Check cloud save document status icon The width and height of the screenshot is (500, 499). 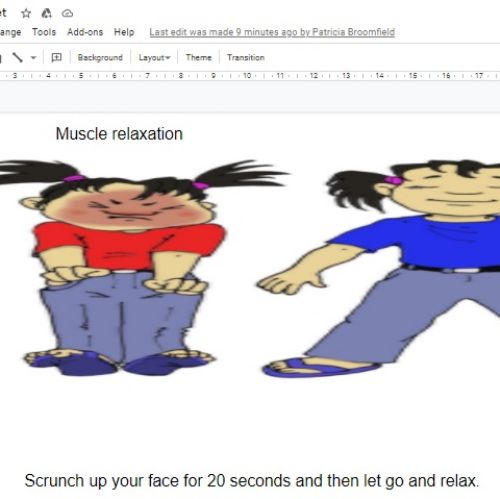[x=67, y=13]
